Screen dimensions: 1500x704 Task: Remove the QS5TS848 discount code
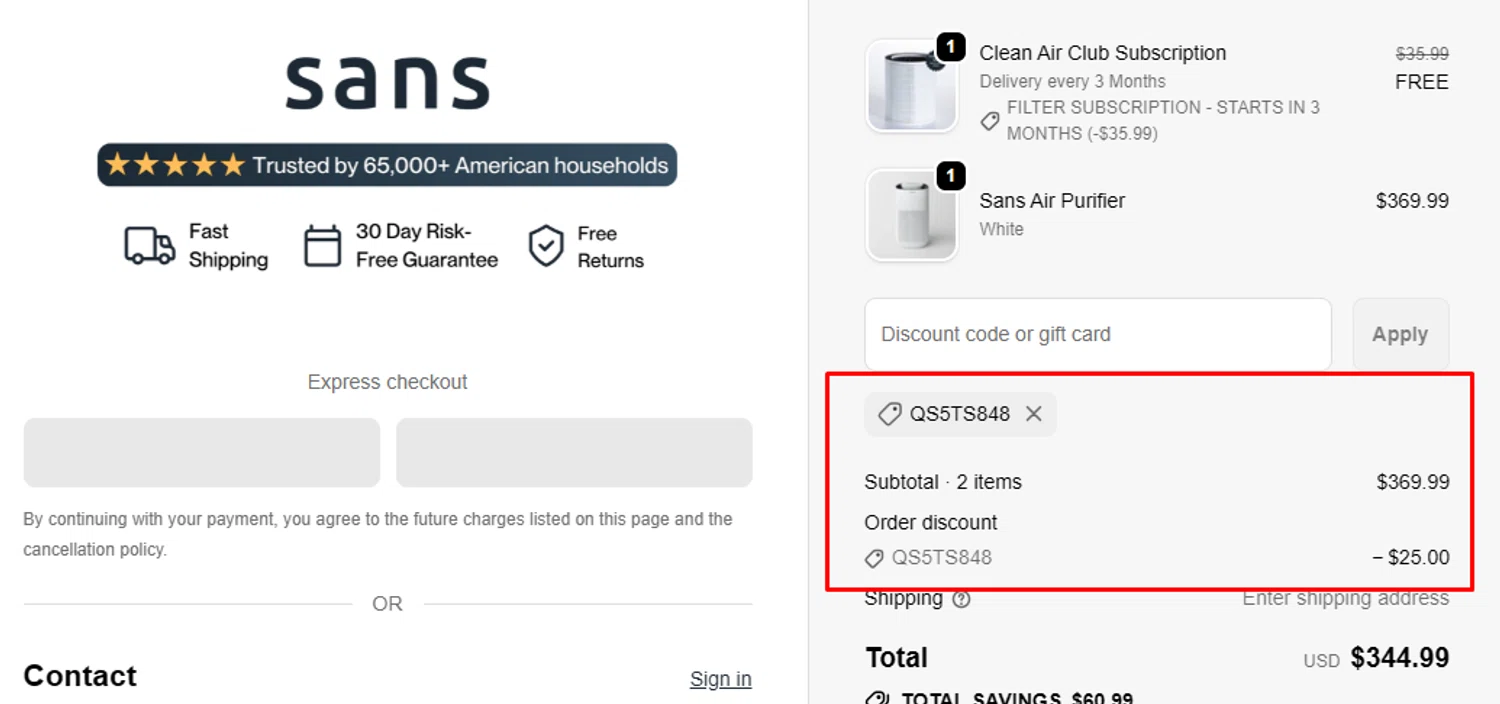point(1034,414)
